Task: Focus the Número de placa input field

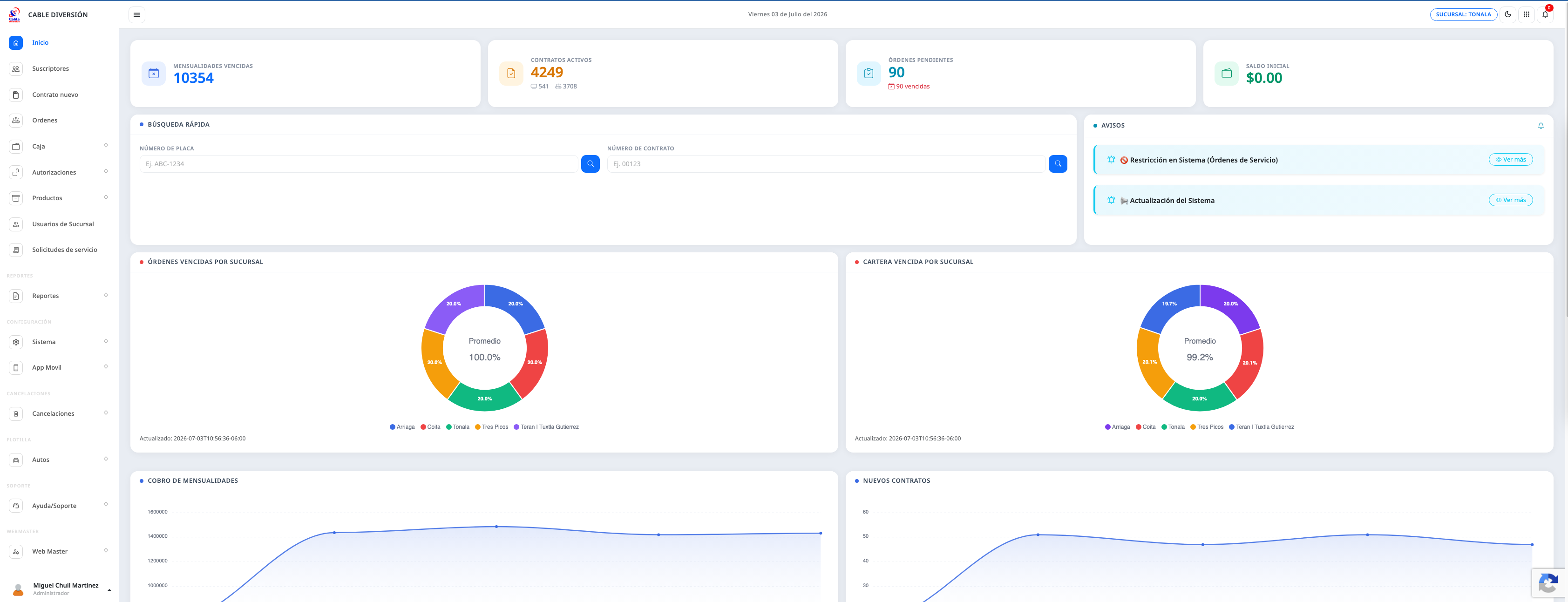Action: pyautogui.click(x=359, y=164)
